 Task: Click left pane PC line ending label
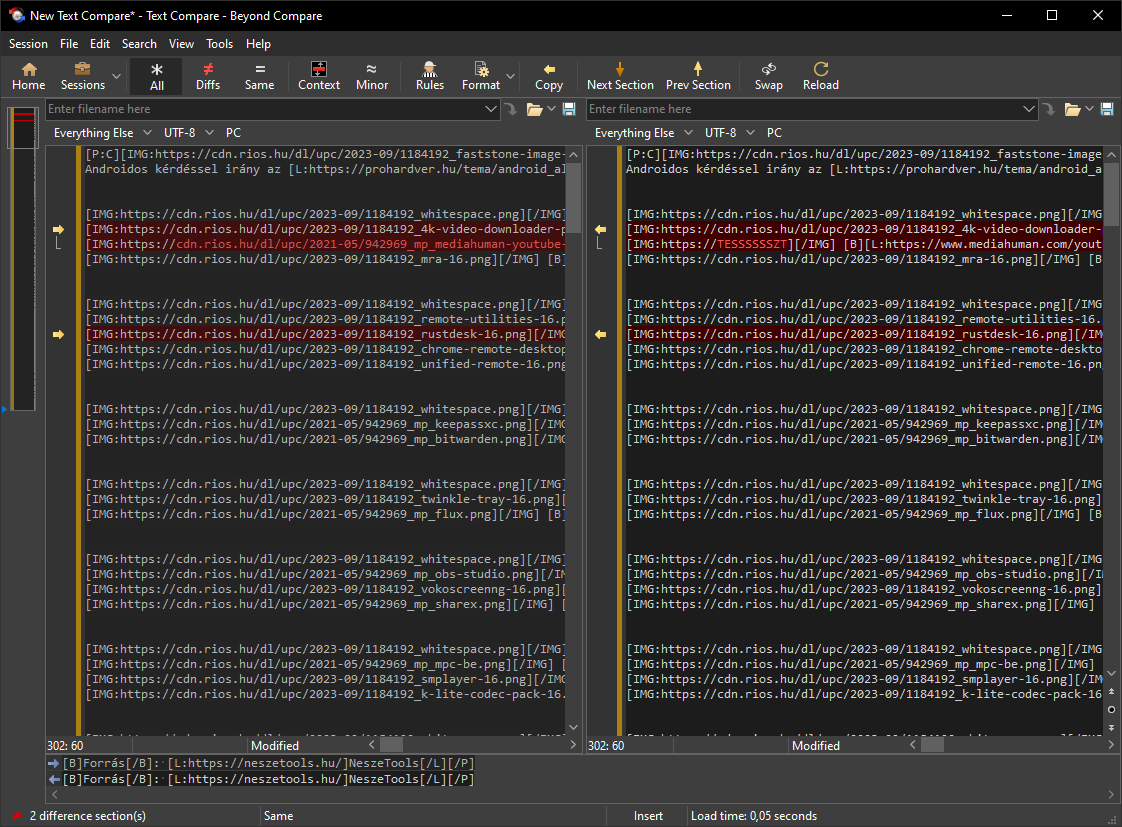(233, 133)
